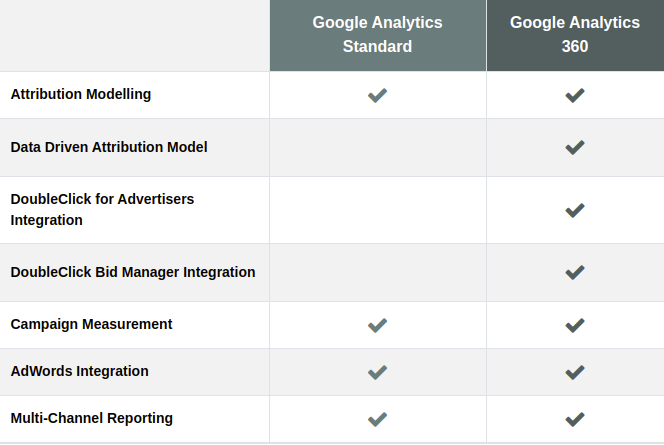
Task: Click Campaign Measurement checkmark in Standard column
Action: 377,325
